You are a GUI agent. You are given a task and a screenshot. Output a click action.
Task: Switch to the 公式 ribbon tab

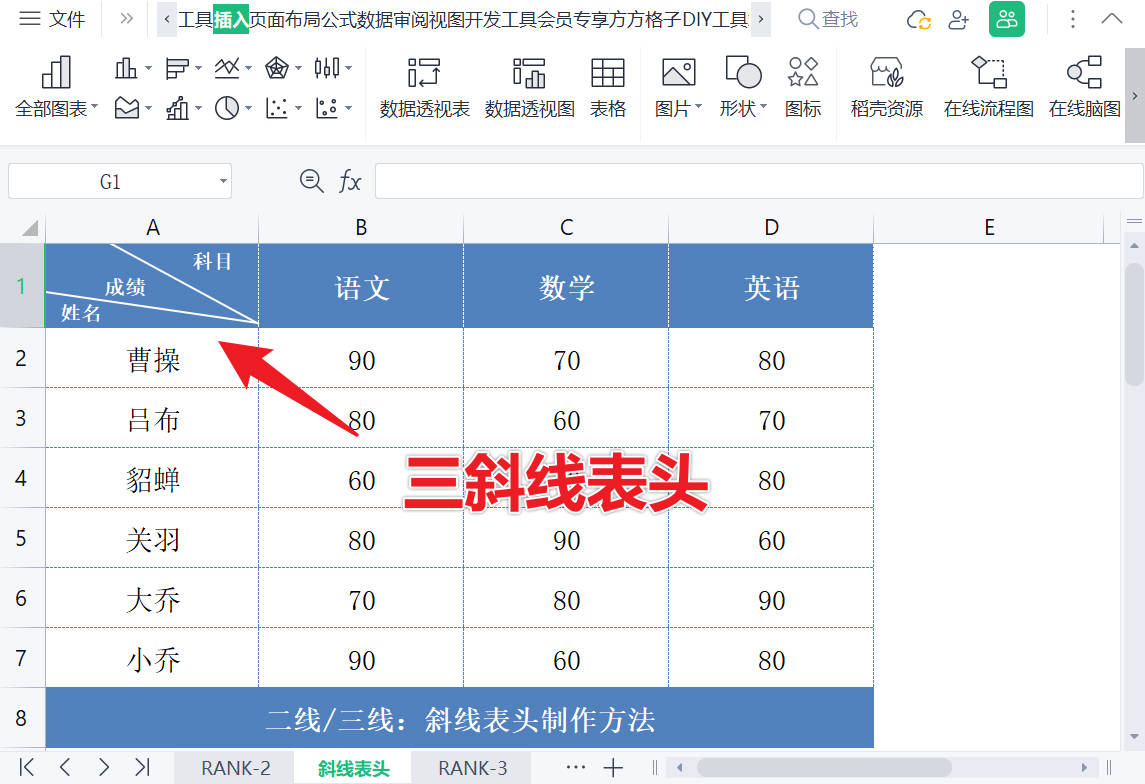point(339,19)
